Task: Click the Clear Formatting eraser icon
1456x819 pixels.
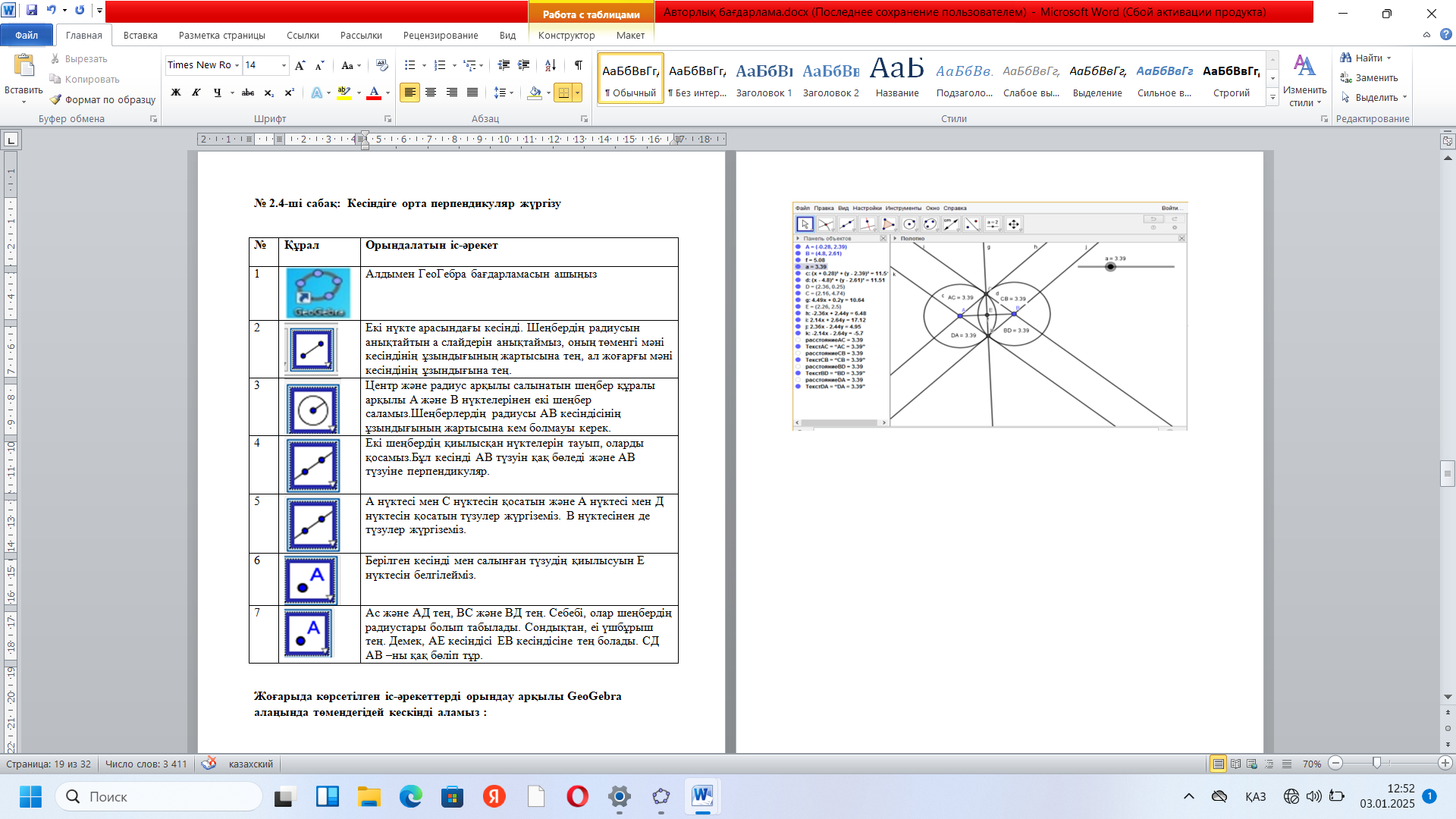Action: pyautogui.click(x=381, y=65)
